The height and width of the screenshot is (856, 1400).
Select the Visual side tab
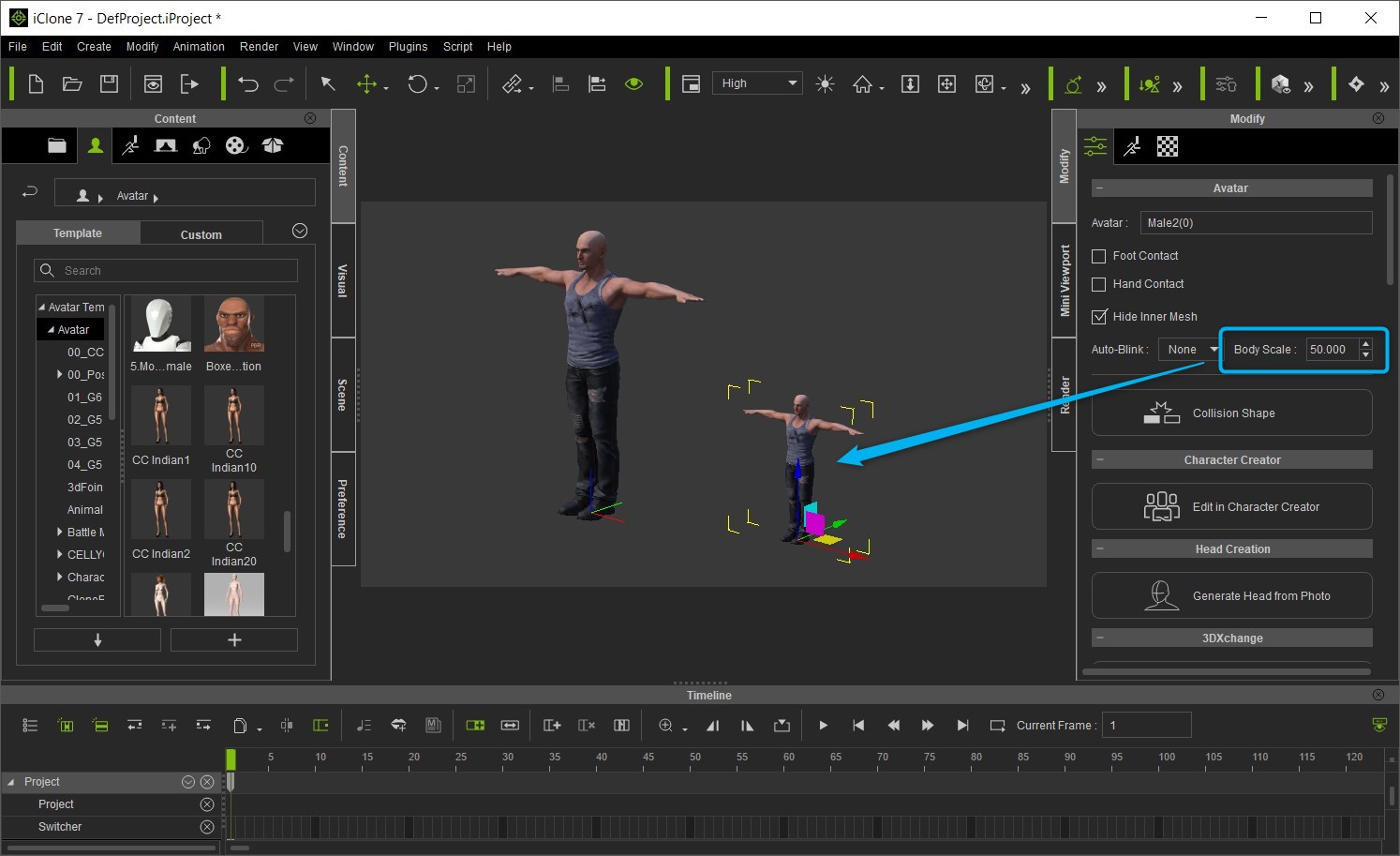pos(343,280)
